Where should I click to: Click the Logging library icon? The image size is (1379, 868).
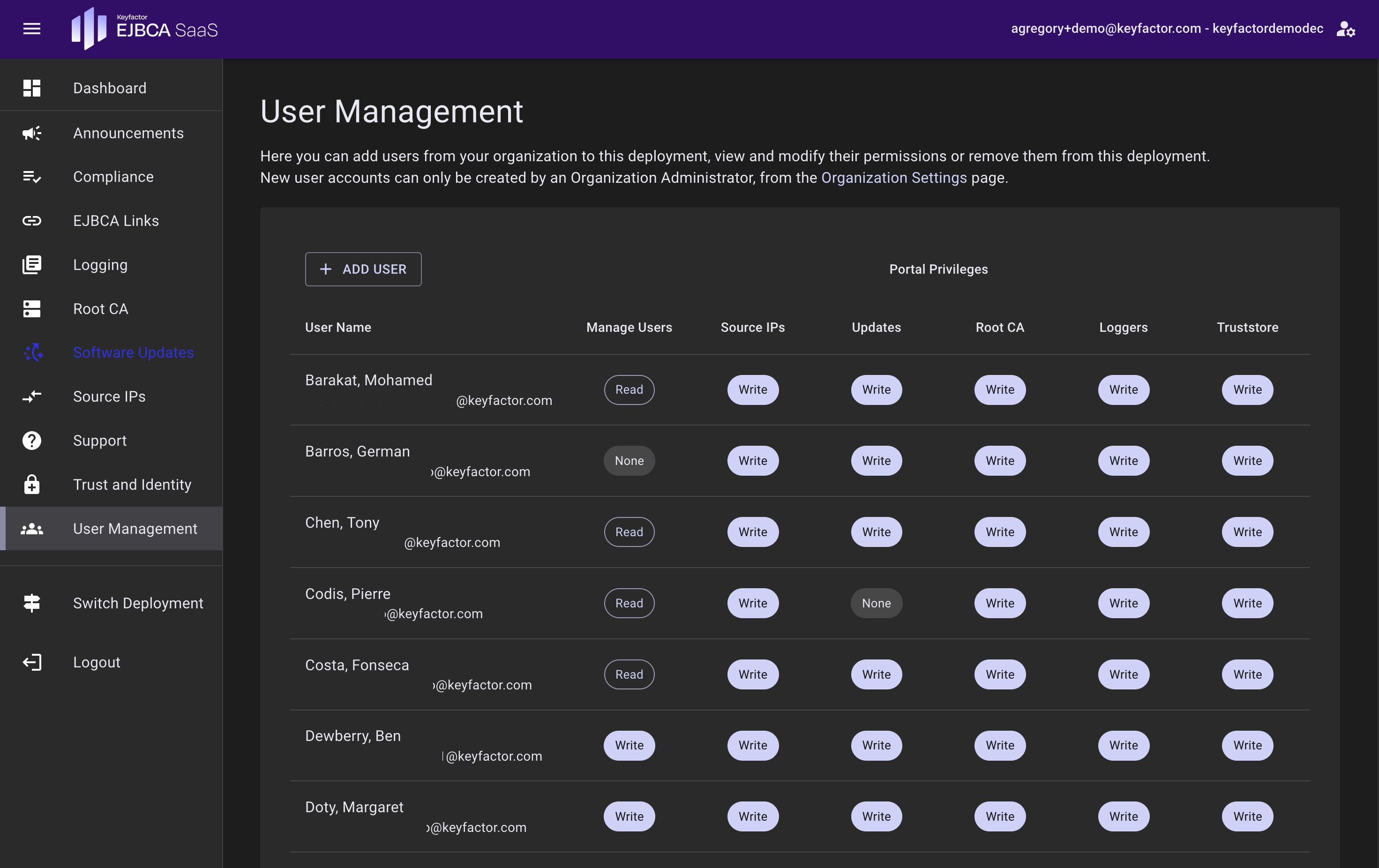(x=31, y=264)
